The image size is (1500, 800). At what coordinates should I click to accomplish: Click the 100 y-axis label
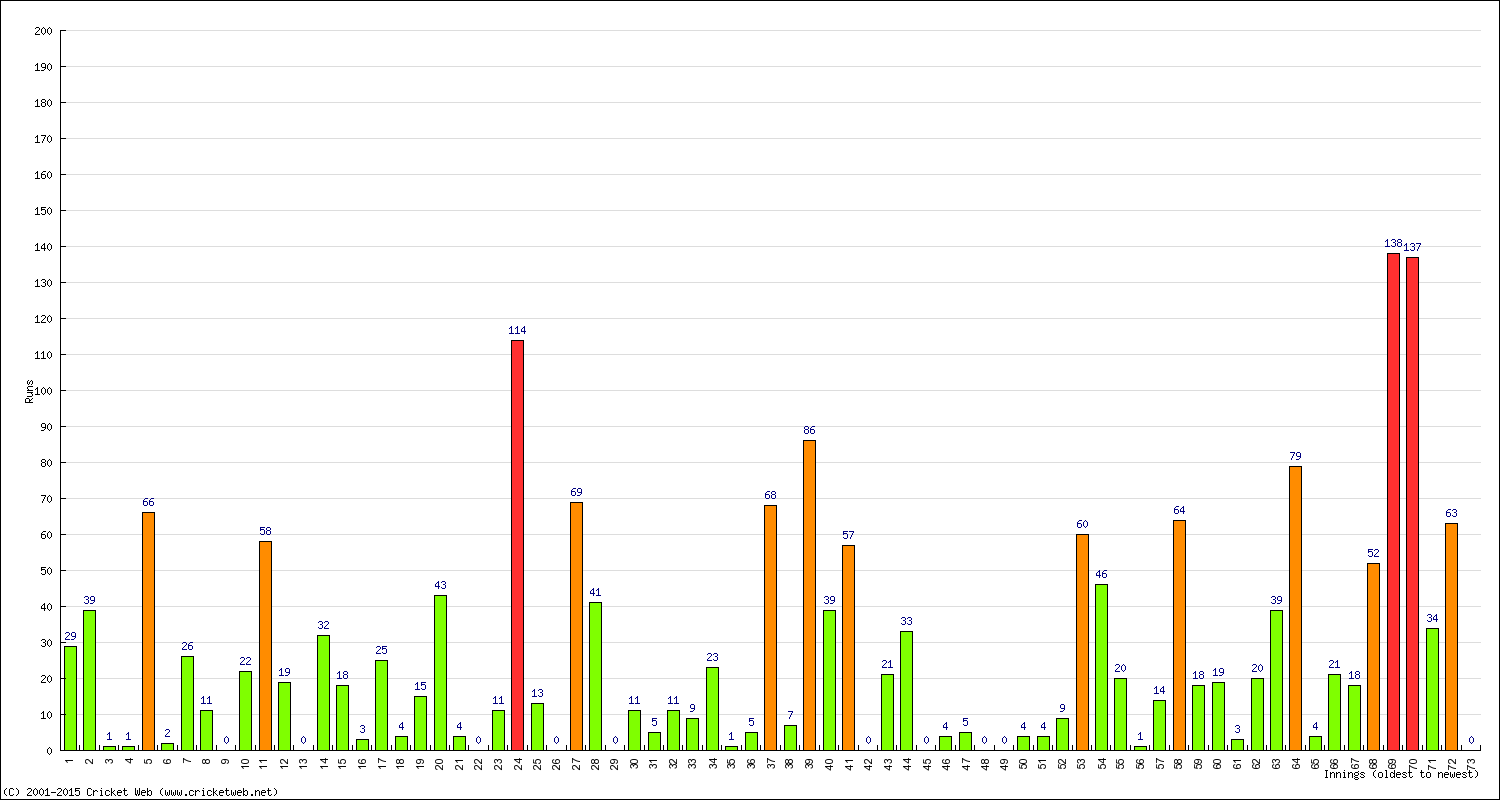point(43,391)
